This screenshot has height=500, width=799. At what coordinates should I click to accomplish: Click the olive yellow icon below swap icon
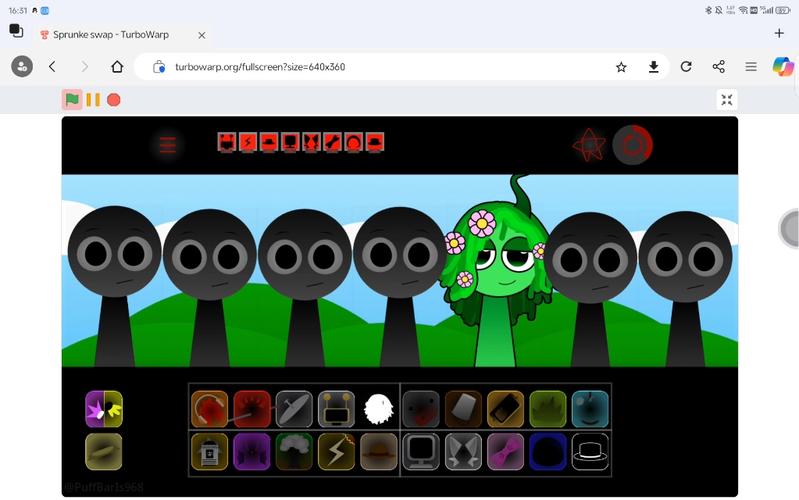[x=104, y=452]
